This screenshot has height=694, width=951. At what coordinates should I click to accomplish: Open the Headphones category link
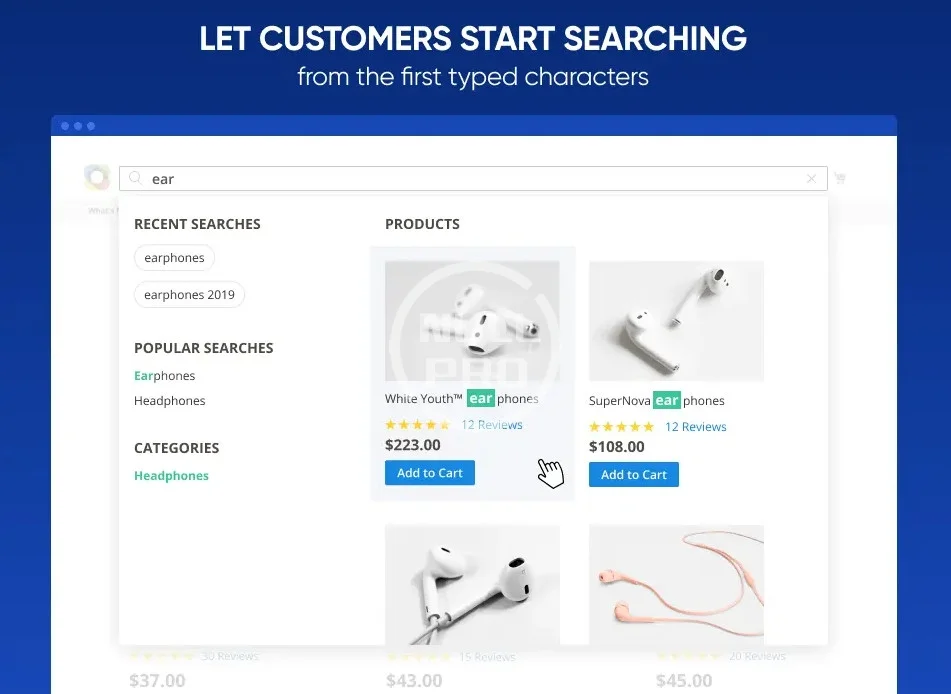(171, 476)
